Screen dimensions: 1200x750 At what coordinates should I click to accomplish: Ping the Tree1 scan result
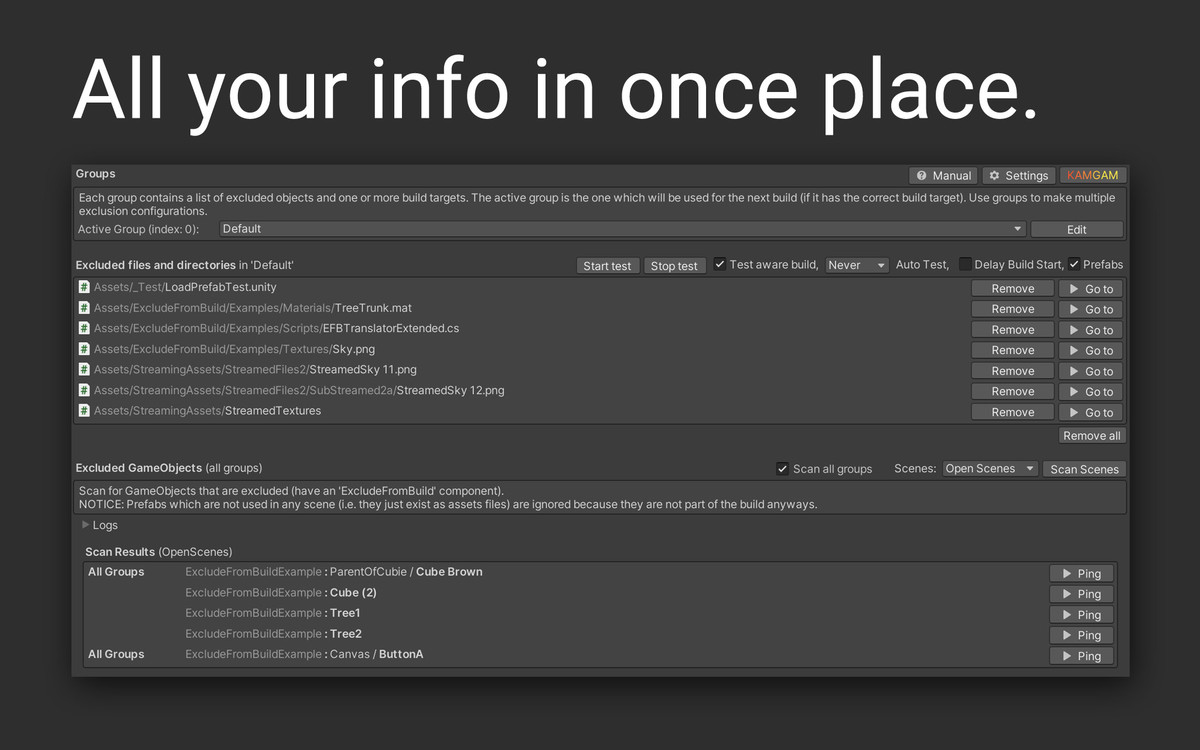(x=1081, y=614)
